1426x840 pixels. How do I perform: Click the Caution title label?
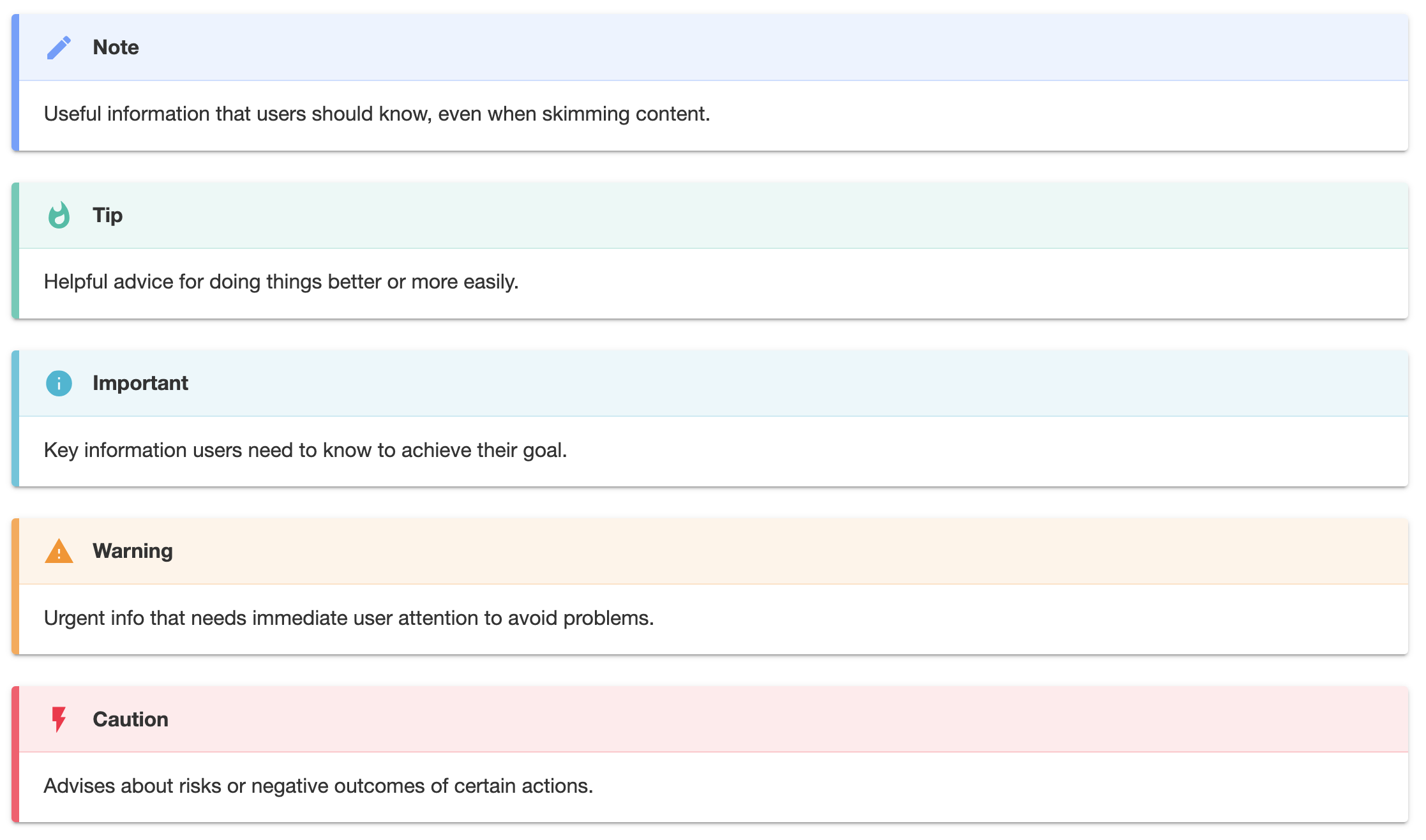click(130, 719)
